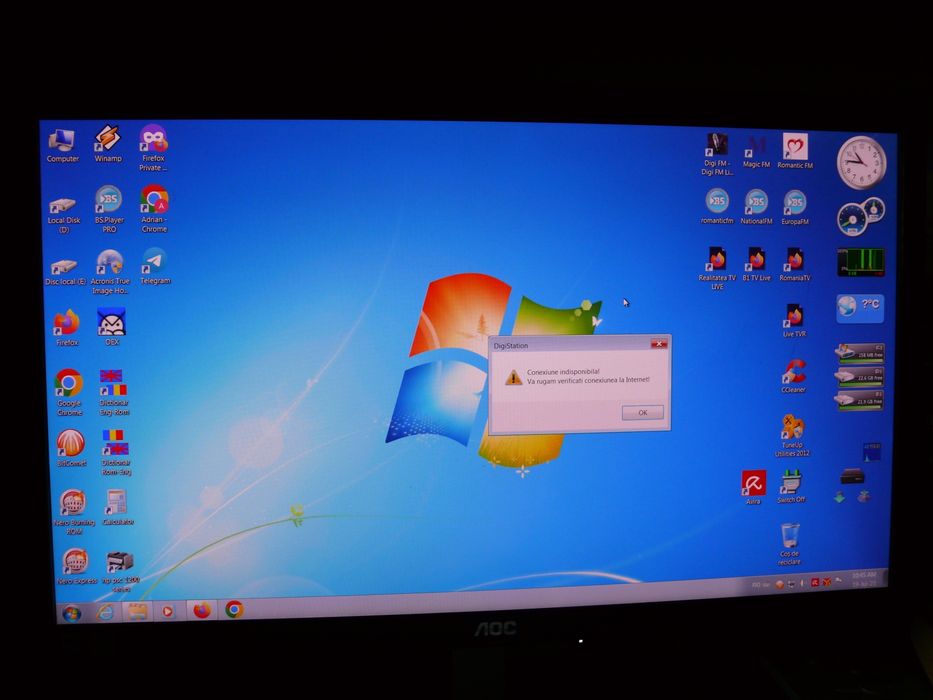Select the Dictionar Rom-Eng shortcut
933x700 pixels.
tap(115, 452)
